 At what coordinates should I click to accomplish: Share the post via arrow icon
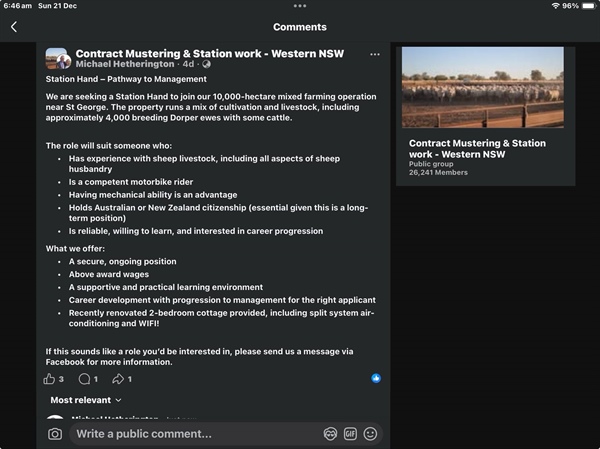[118, 379]
